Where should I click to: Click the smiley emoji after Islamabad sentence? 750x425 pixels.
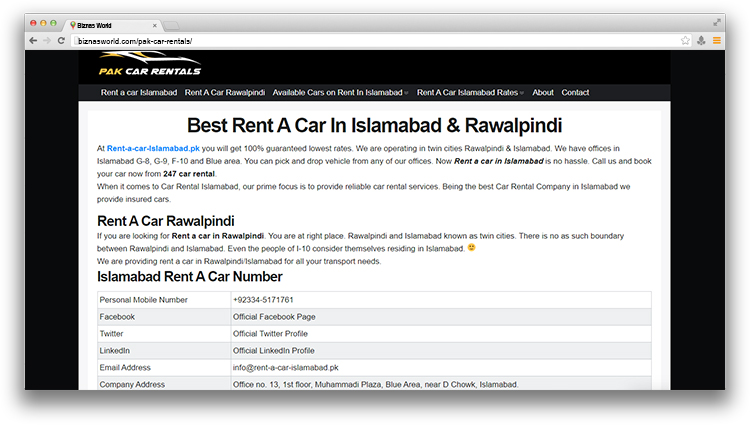[x=472, y=248]
